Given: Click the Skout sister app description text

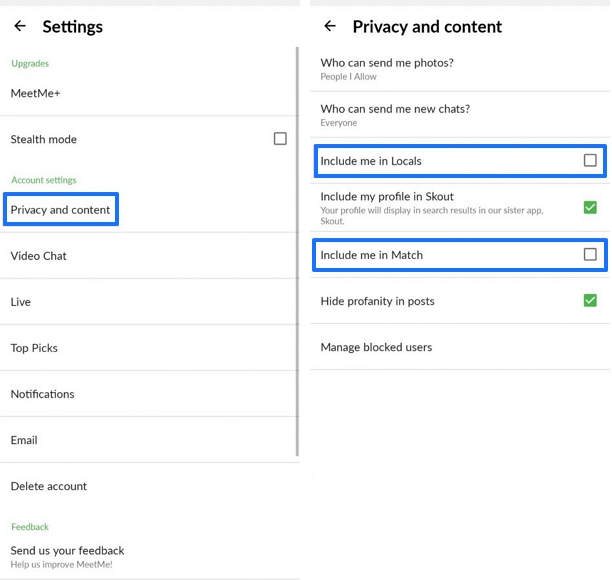Looking at the screenshot, I should click(432, 215).
